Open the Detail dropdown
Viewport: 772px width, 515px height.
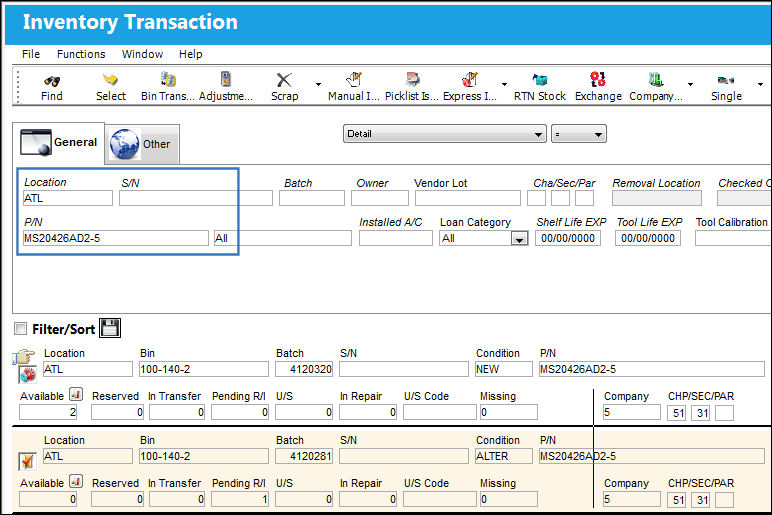pos(445,134)
